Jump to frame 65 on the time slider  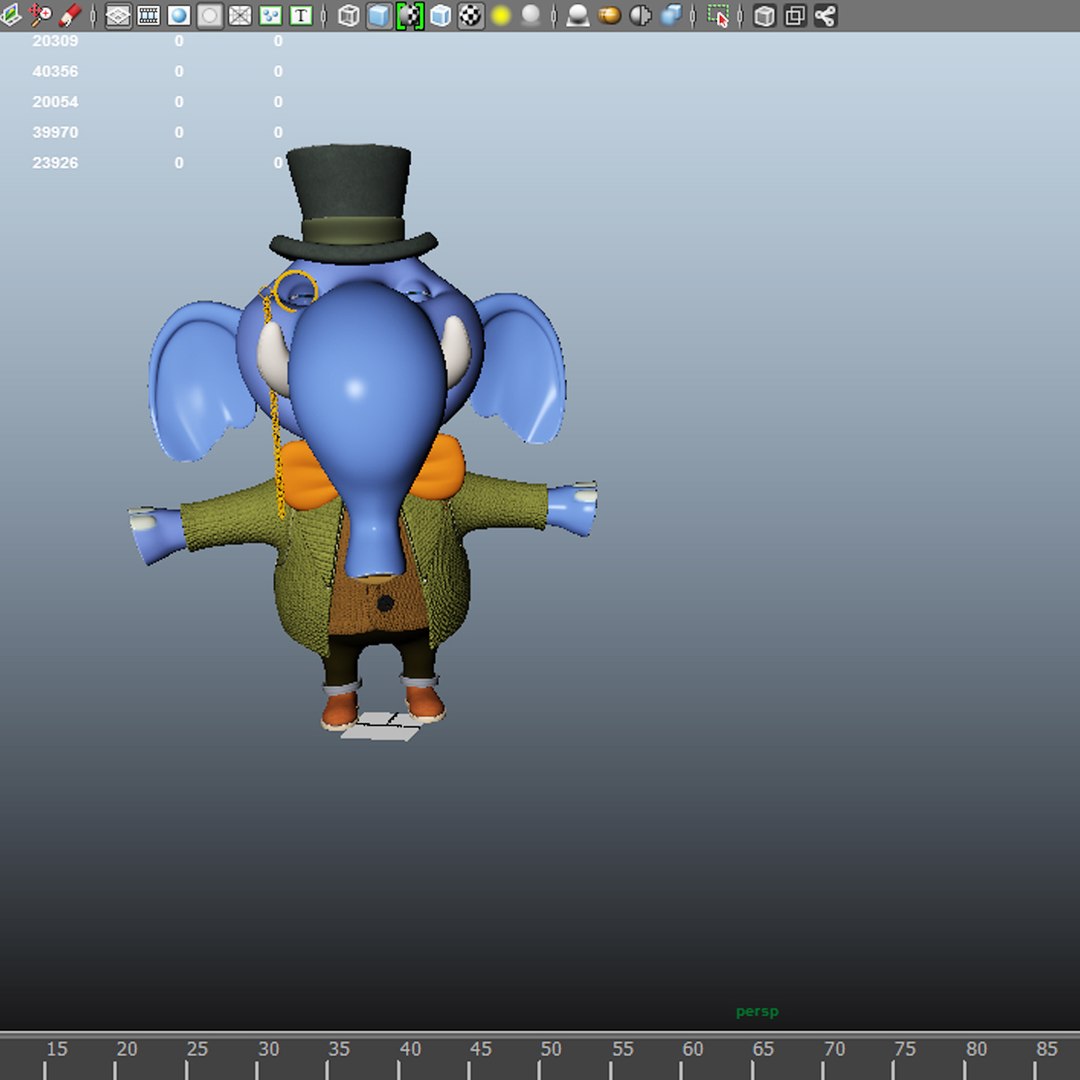click(x=763, y=1049)
